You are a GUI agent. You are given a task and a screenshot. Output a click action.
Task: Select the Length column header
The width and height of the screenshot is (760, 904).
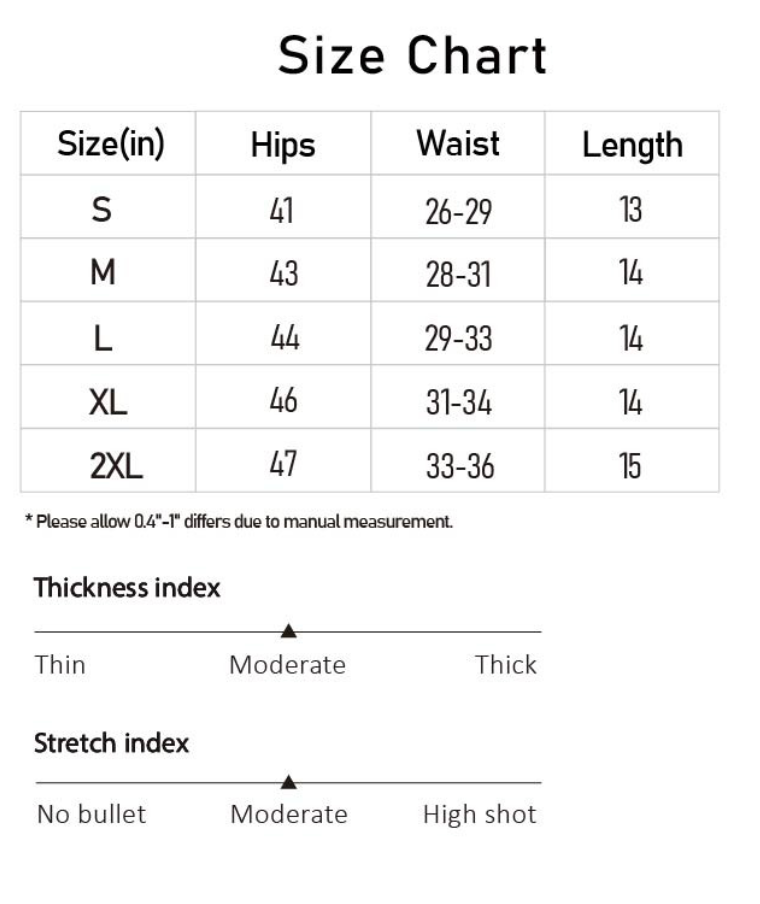point(632,145)
